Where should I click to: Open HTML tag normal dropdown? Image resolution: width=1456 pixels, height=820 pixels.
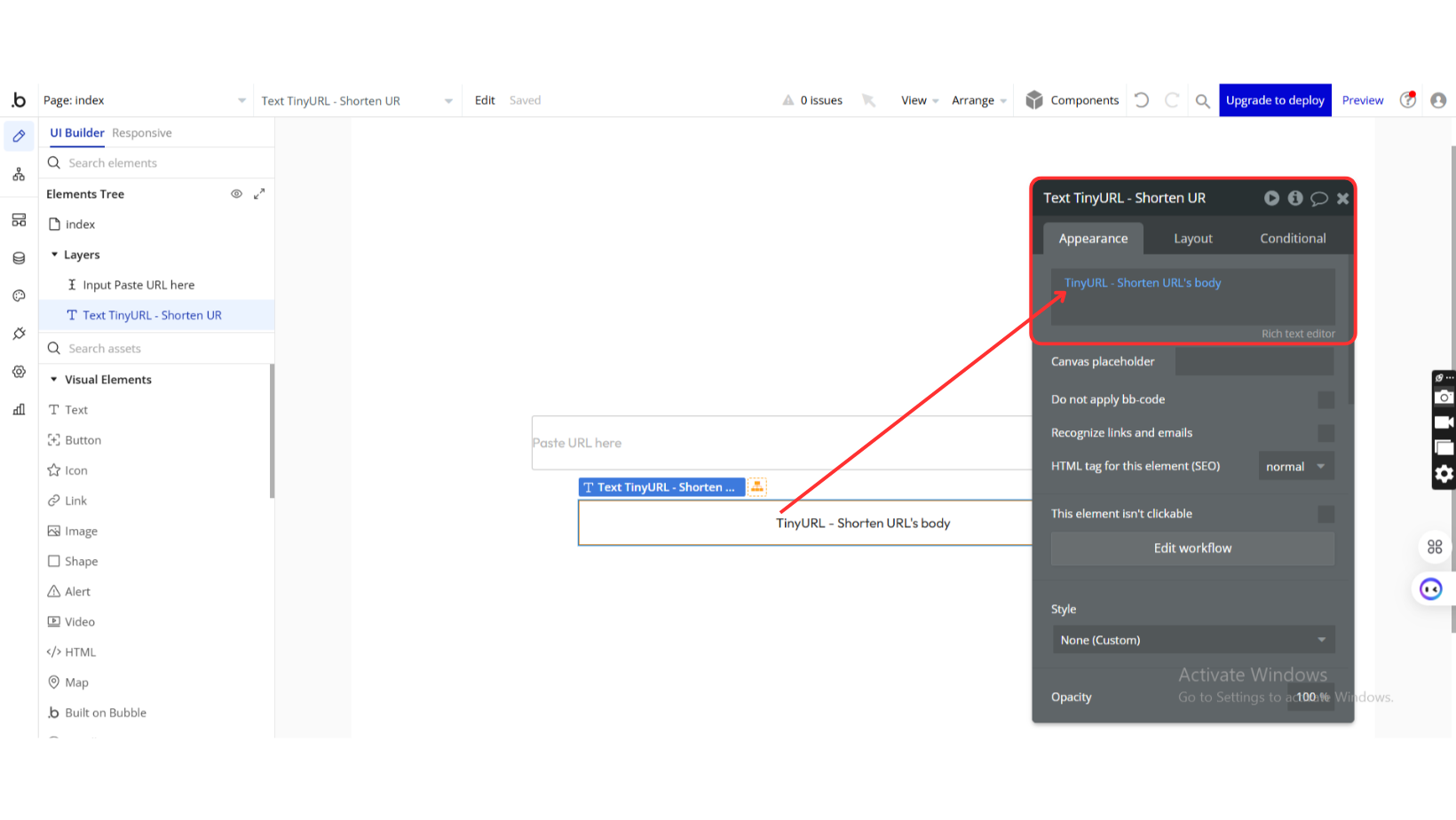1296,467
